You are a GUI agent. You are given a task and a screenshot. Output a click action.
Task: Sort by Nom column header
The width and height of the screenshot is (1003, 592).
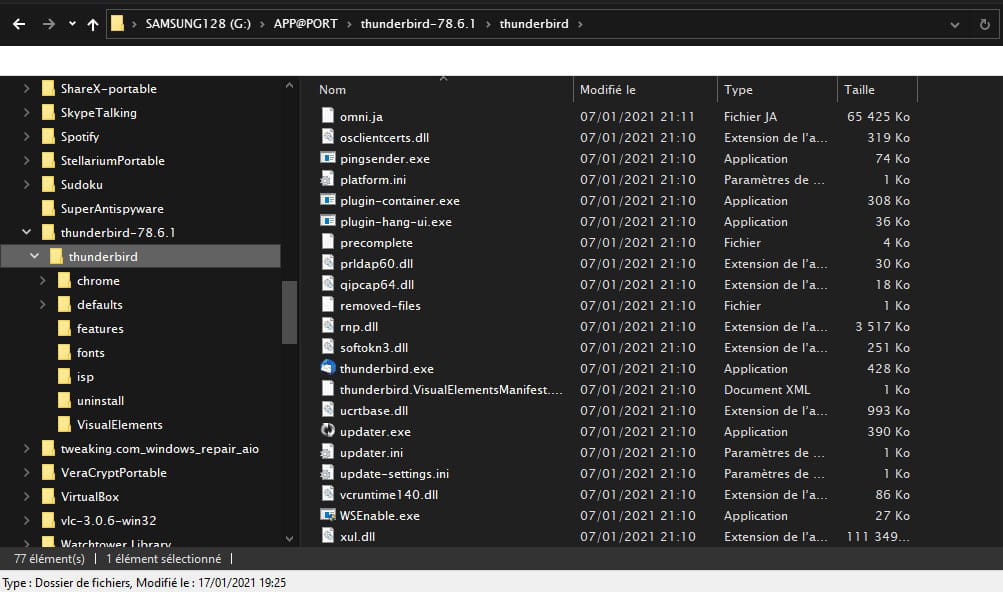pyautogui.click(x=332, y=90)
